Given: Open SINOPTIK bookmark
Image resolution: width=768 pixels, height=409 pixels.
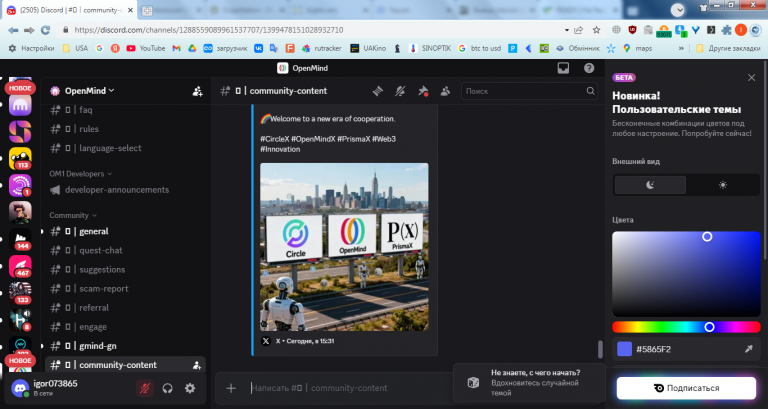Looking at the screenshot, I should (x=430, y=48).
